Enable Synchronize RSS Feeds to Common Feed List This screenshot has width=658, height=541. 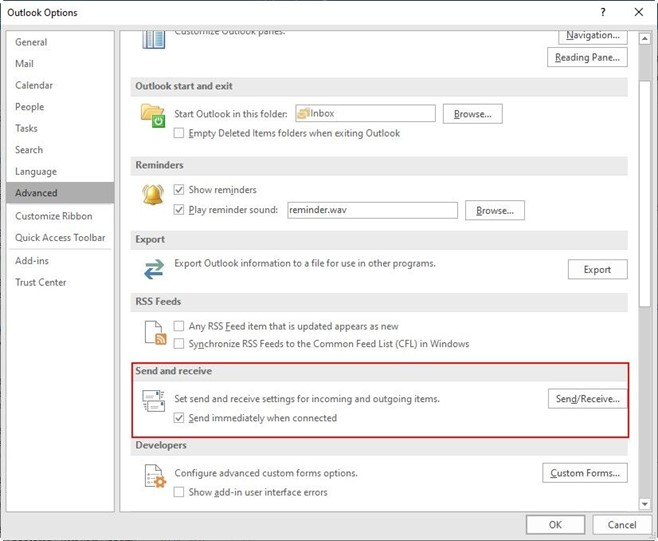point(179,344)
